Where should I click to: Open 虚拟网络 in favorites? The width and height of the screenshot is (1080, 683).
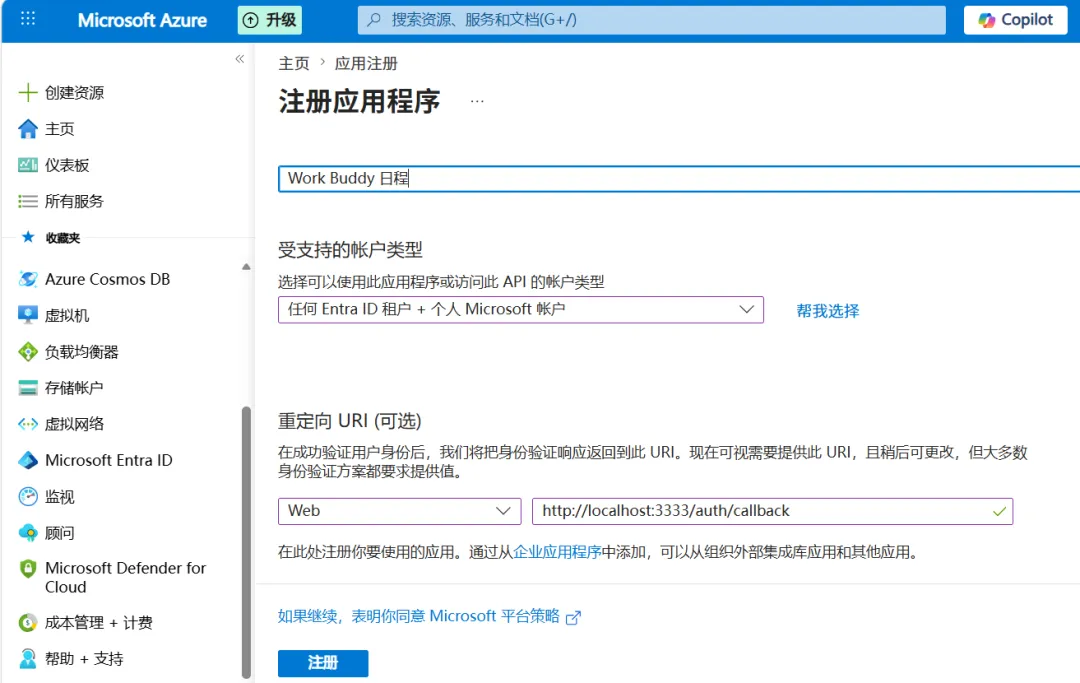[74, 424]
